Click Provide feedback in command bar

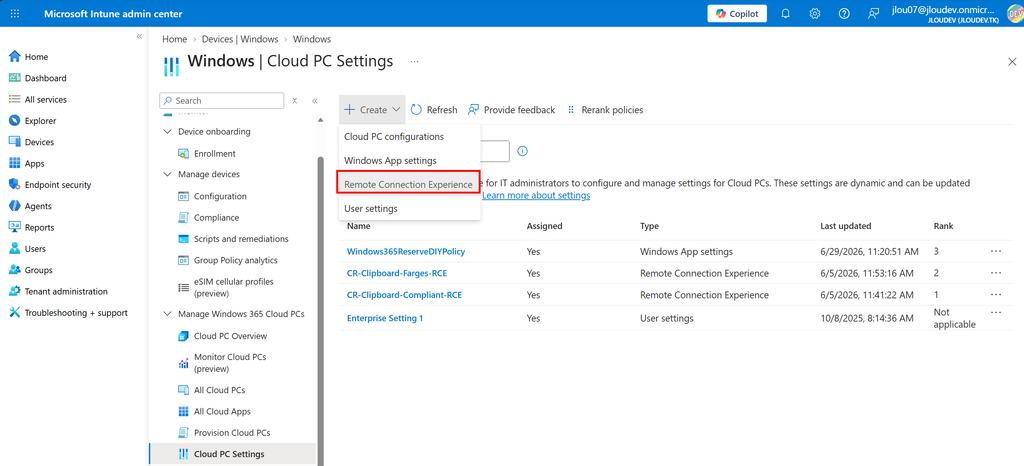point(511,110)
